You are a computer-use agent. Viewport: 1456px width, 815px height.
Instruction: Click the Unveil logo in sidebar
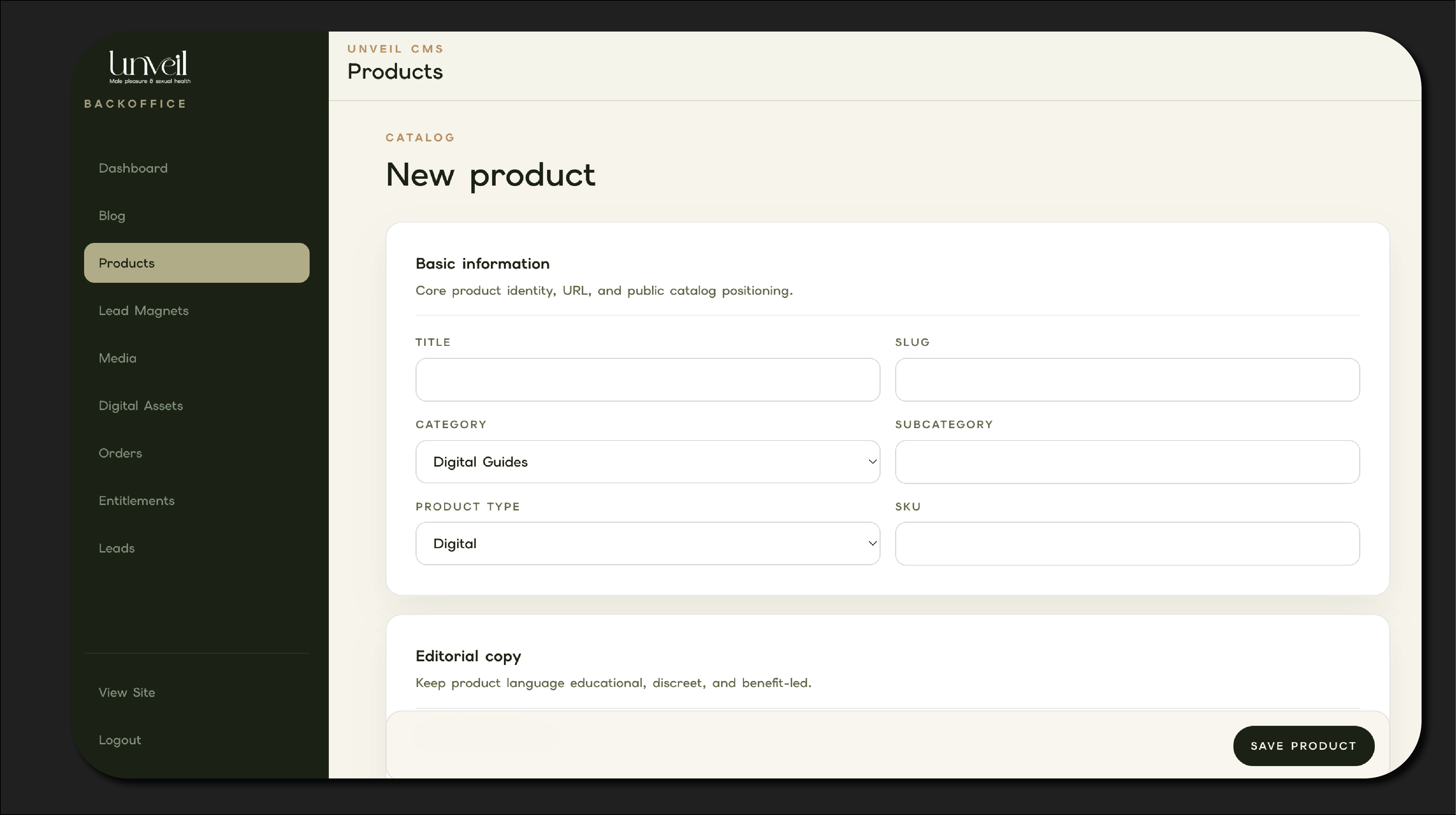(149, 67)
